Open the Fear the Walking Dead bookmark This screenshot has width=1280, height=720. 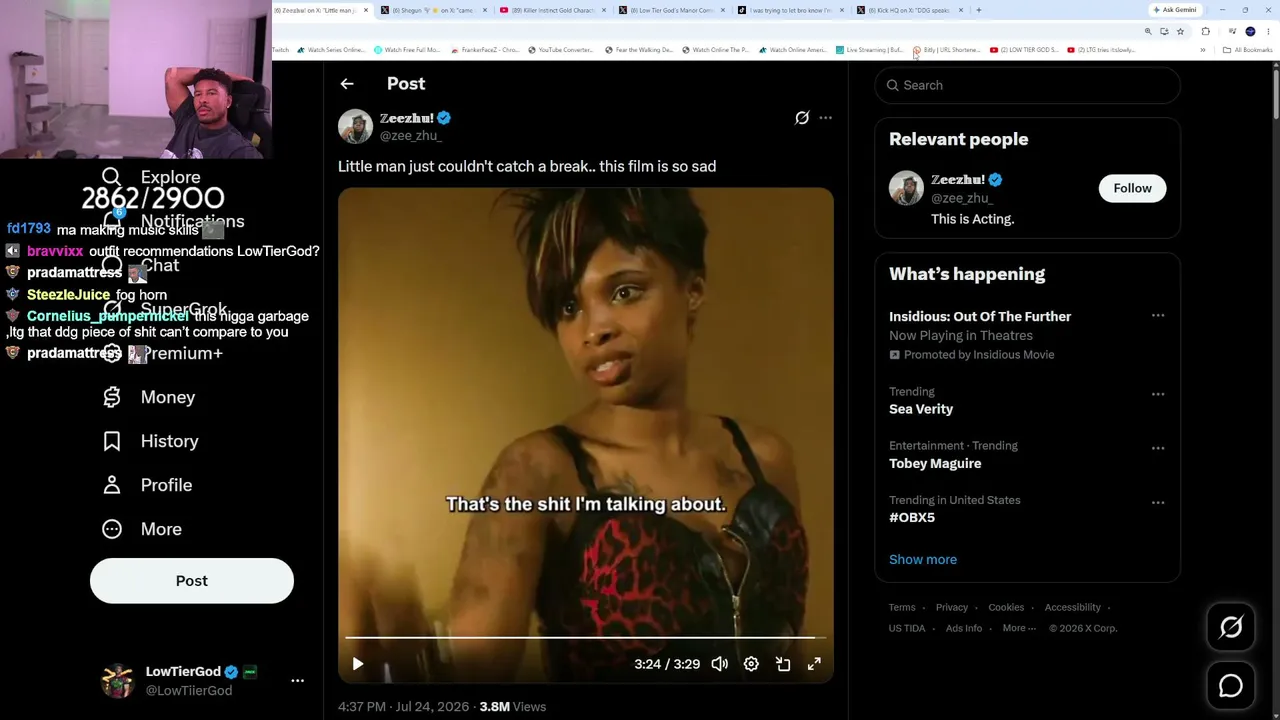640,50
